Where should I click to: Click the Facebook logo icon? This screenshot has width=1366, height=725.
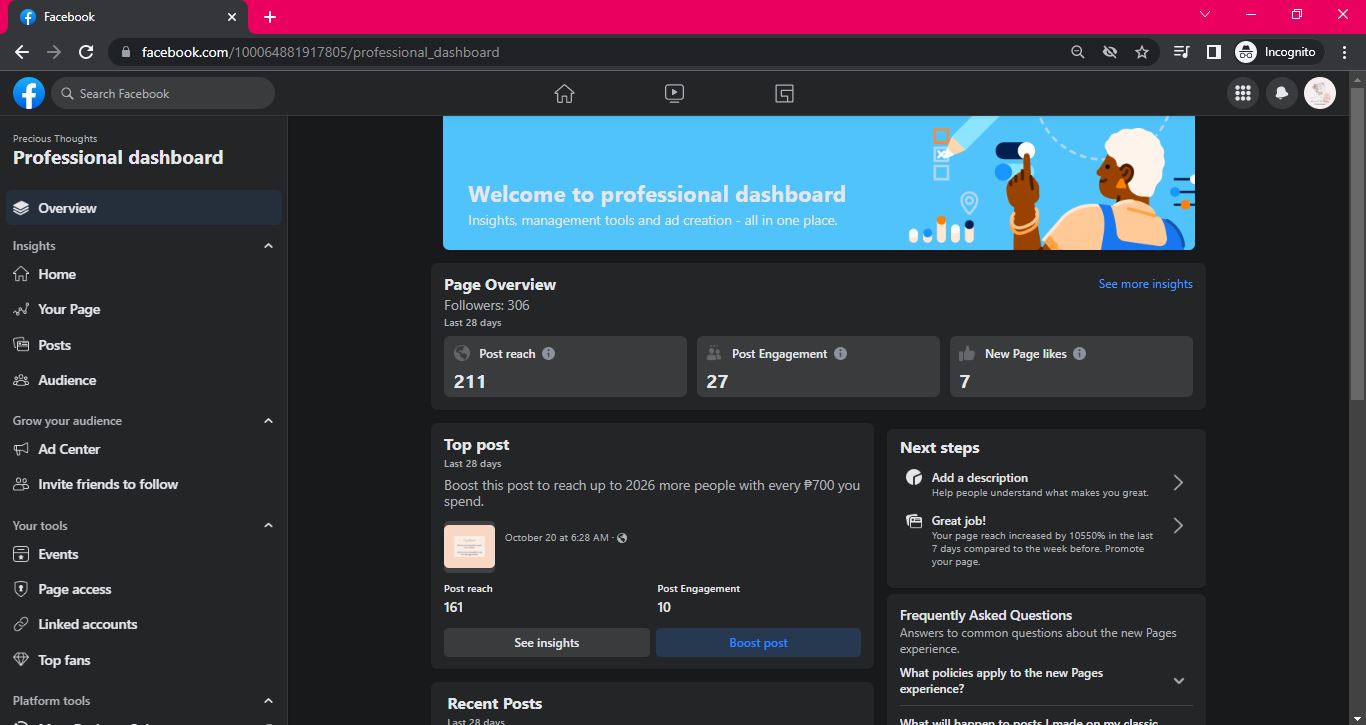coord(29,93)
